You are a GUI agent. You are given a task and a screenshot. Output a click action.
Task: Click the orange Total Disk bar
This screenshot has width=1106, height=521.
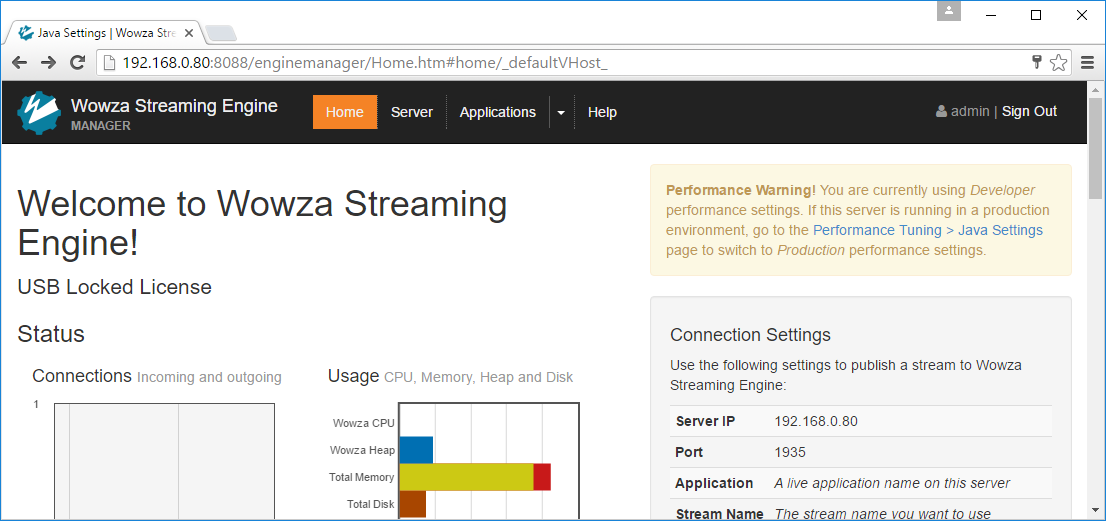[x=413, y=505]
